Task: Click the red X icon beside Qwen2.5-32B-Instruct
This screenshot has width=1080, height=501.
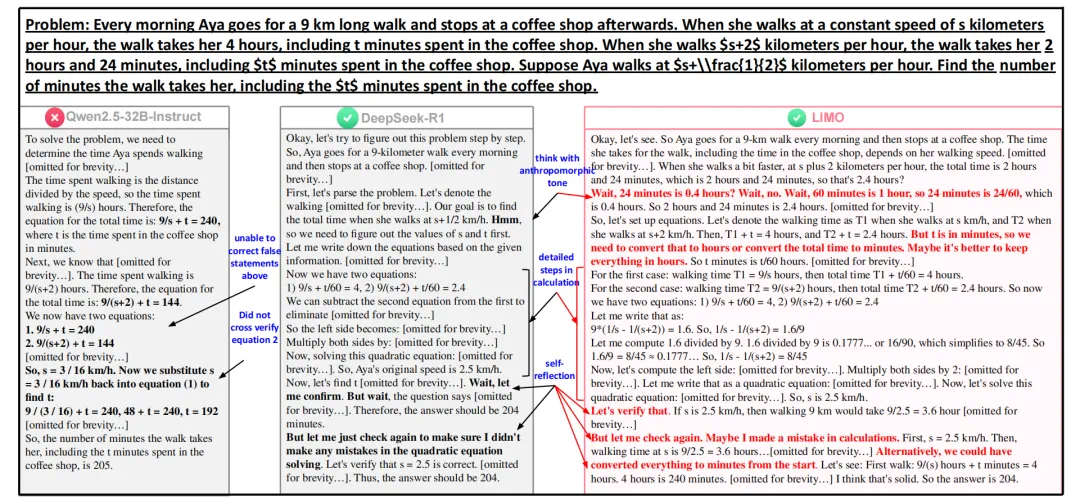Action: pyautogui.click(x=54, y=117)
